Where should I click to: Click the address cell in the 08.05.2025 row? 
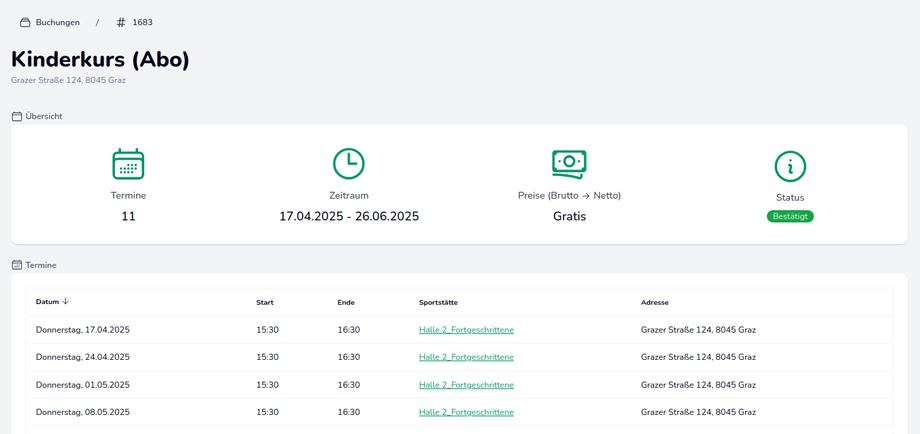point(698,412)
